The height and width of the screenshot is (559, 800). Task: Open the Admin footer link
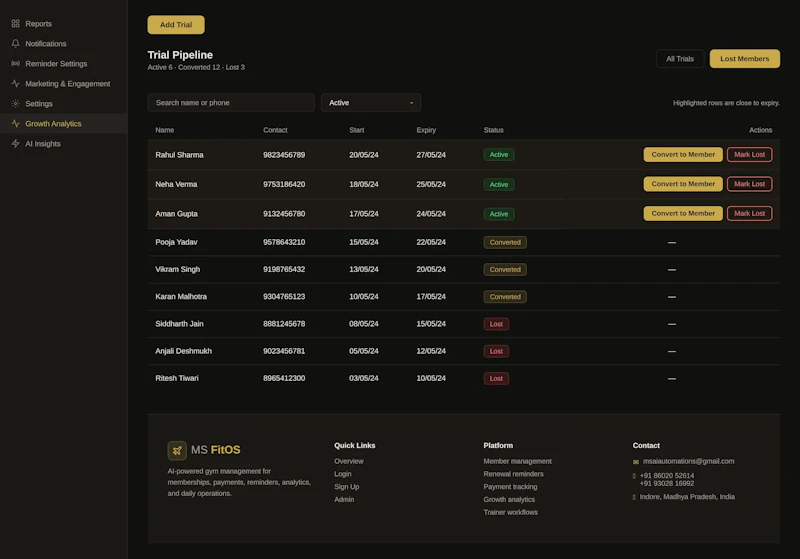point(344,499)
